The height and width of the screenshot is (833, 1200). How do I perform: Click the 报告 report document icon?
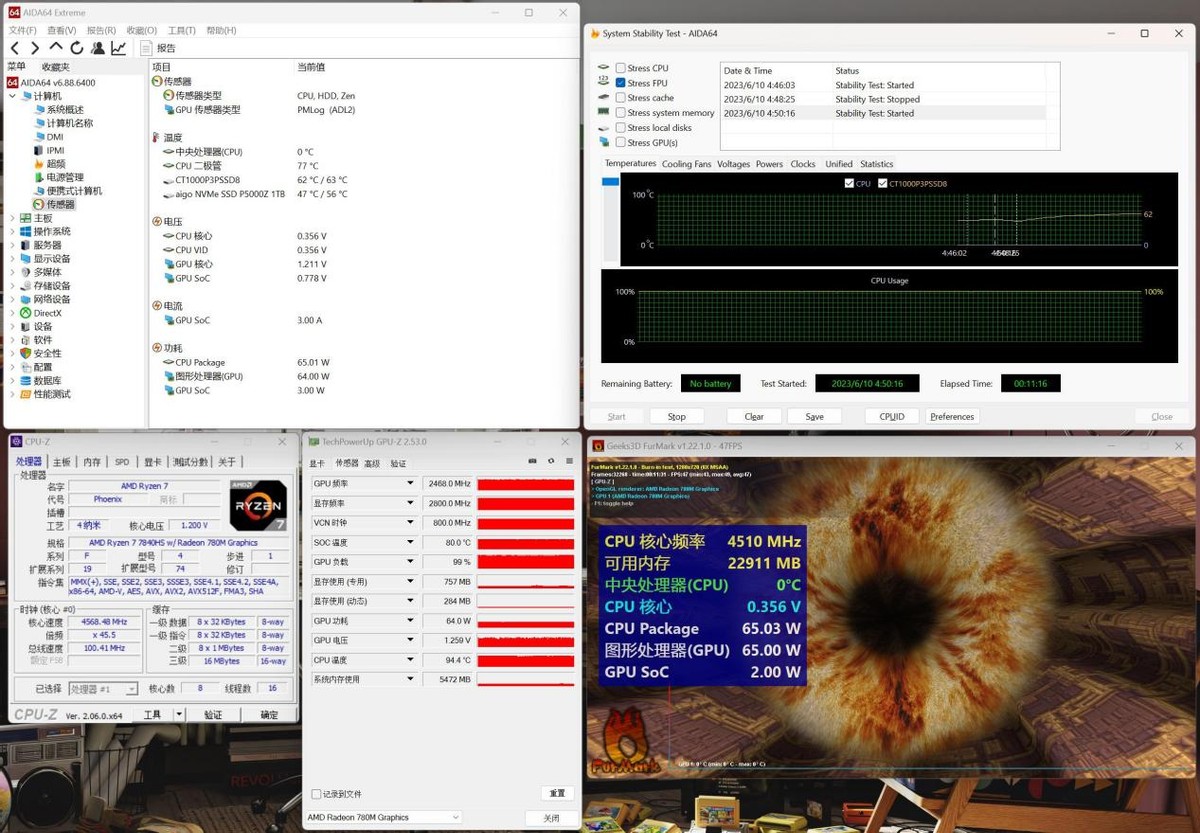(x=146, y=48)
